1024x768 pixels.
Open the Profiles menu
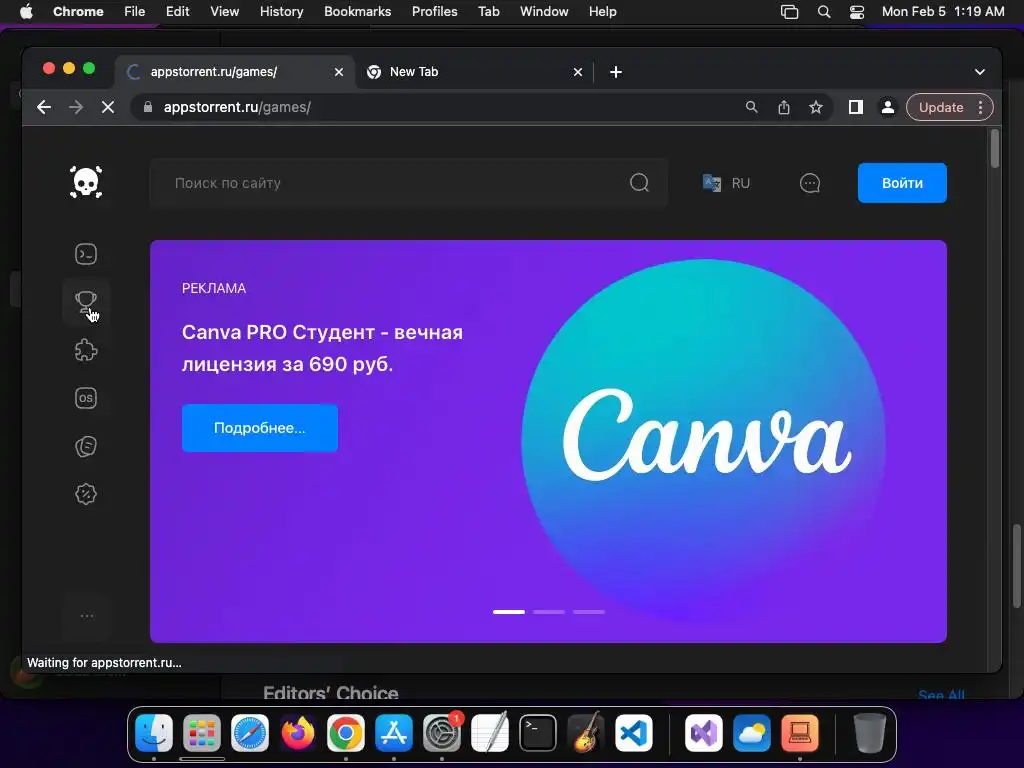(434, 12)
